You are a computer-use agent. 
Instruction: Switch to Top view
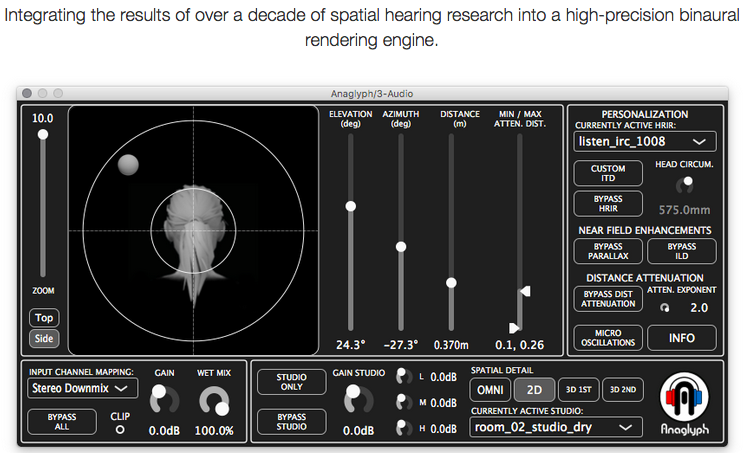pos(44,318)
